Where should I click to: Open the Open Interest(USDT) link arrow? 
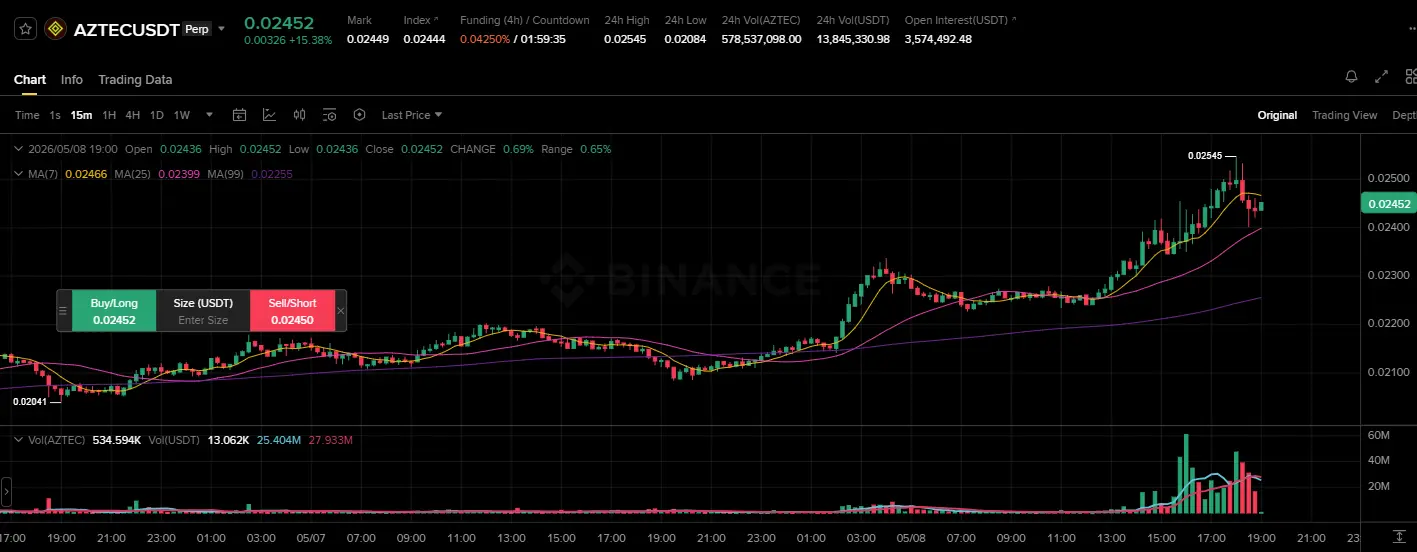click(x=1016, y=20)
